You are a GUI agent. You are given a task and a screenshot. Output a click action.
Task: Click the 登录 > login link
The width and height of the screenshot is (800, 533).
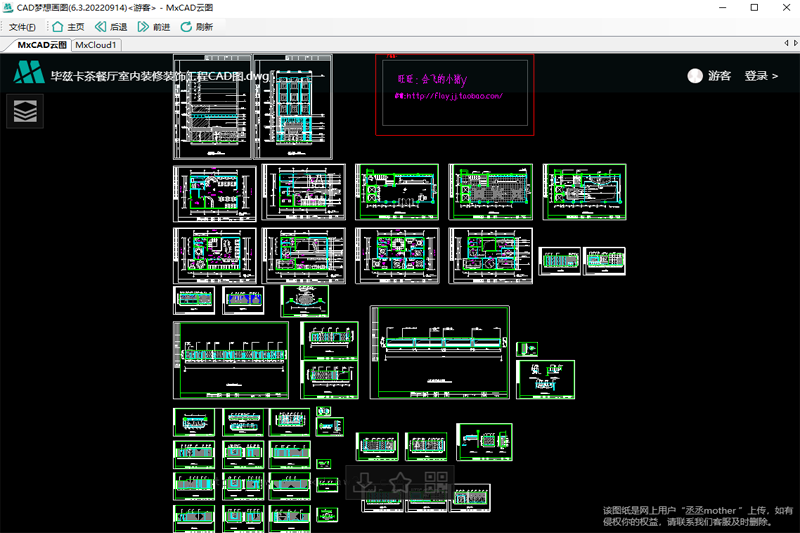click(760, 76)
